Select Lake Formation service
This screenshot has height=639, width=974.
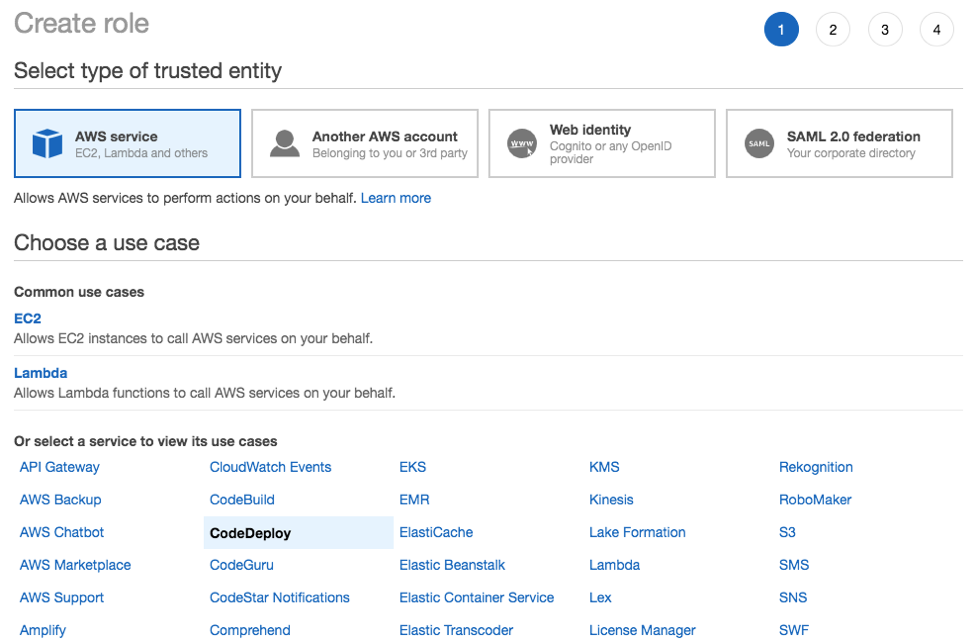click(637, 532)
